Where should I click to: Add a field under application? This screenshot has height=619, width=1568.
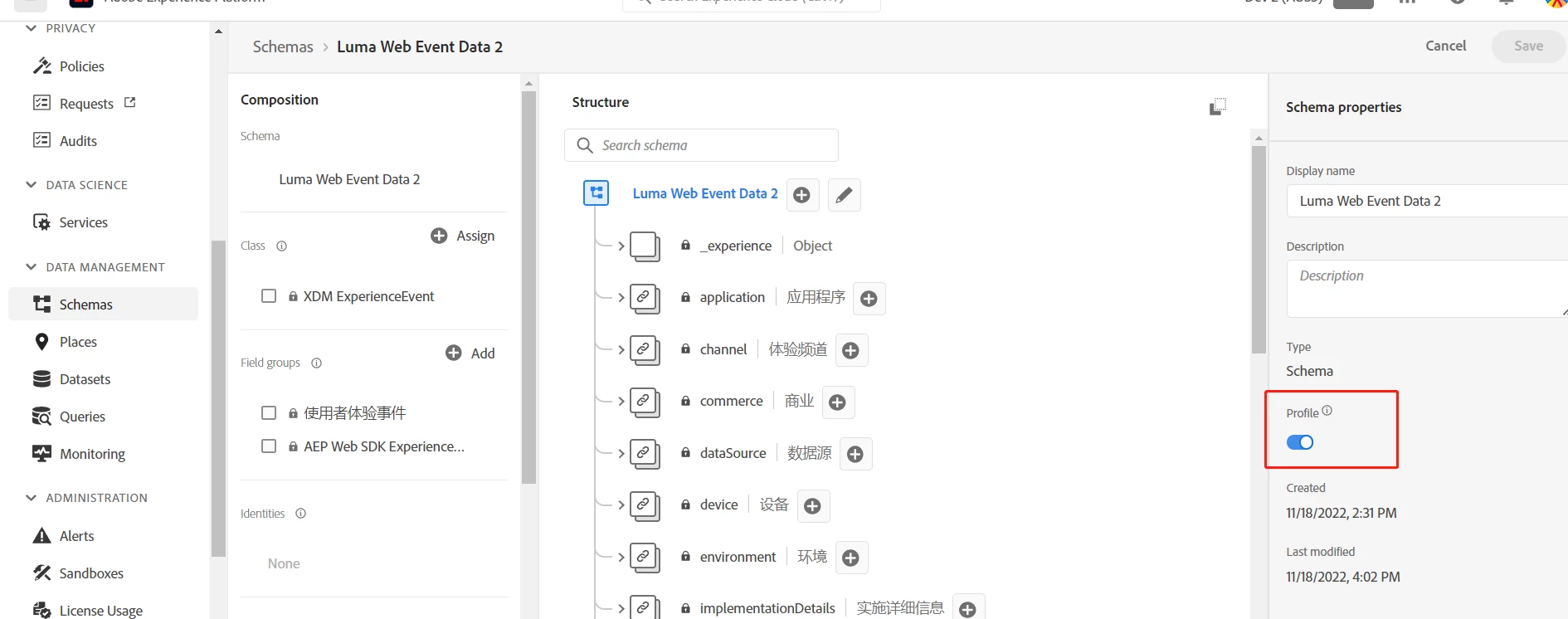pyautogui.click(x=869, y=299)
